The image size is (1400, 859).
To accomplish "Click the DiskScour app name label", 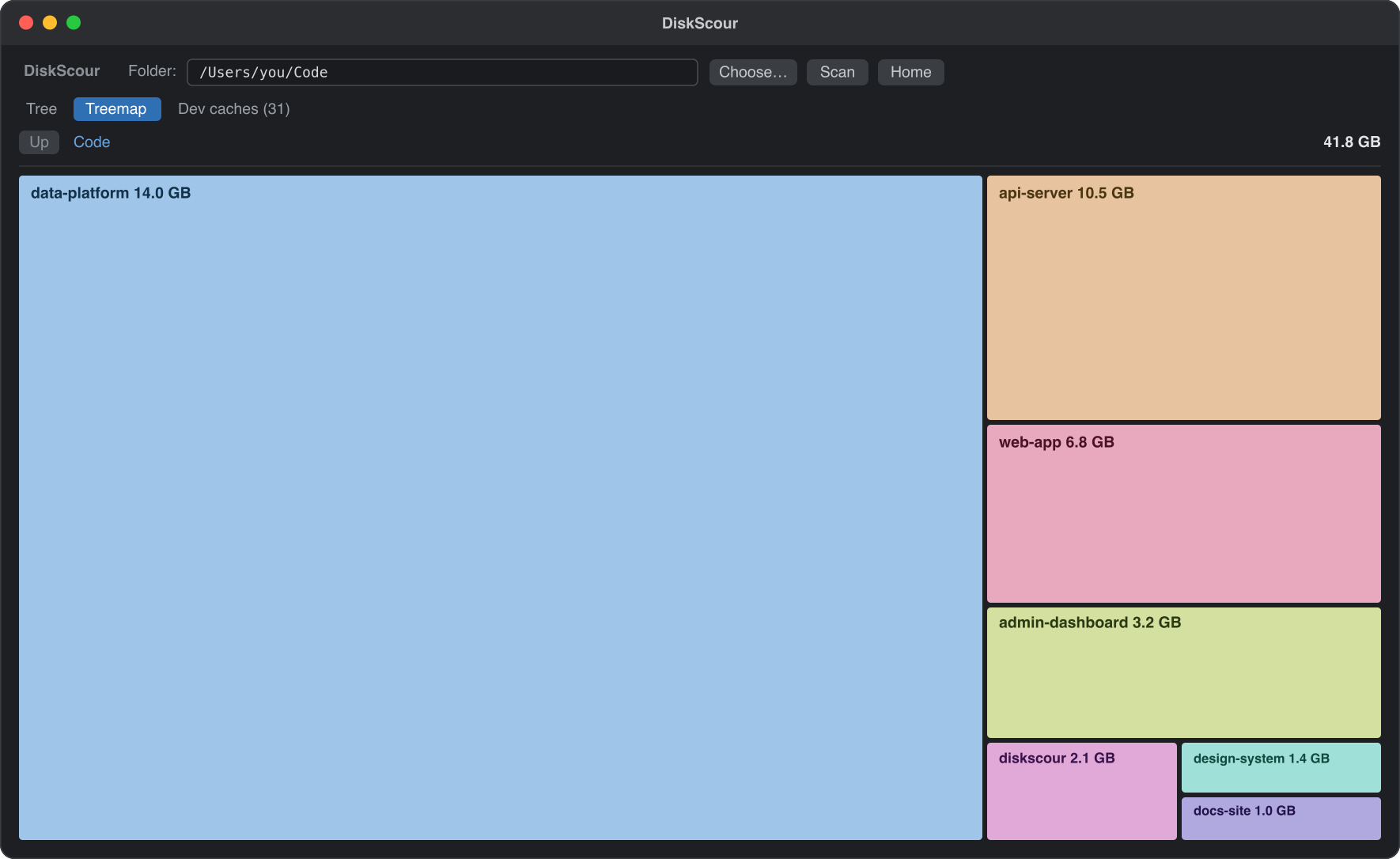I will pos(62,71).
